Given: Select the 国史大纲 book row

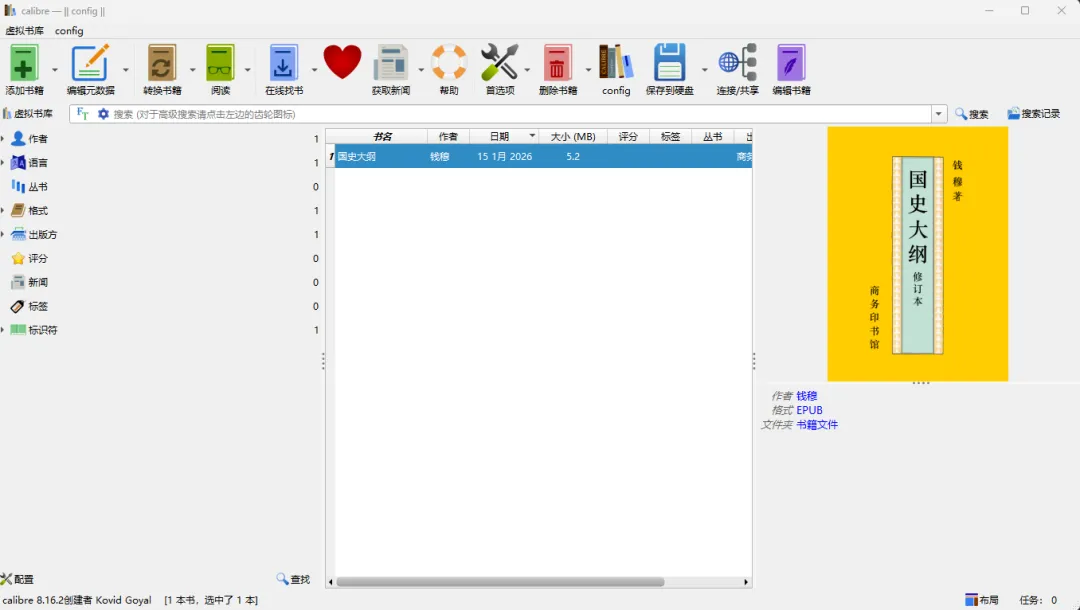Looking at the screenshot, I should 539,156.
